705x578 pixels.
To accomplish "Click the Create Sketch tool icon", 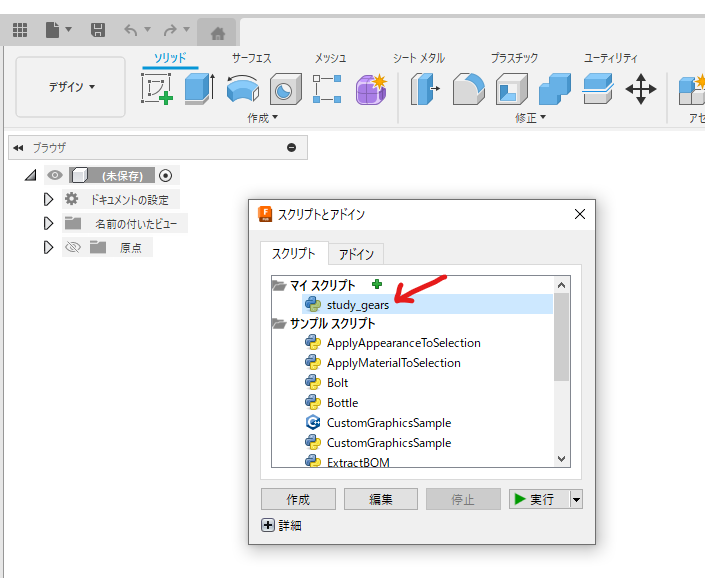I will tap(155, 90).
